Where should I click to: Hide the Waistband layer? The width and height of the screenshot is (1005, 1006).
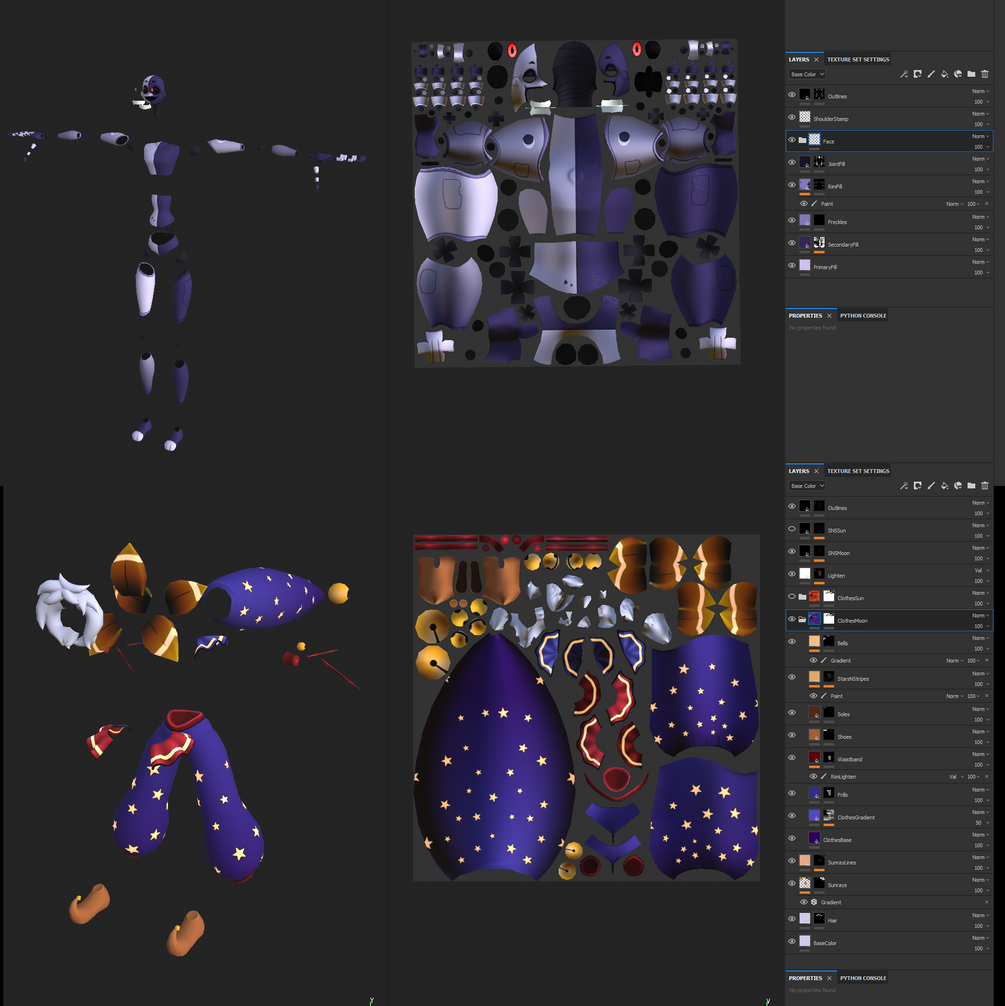pos(792,758)
